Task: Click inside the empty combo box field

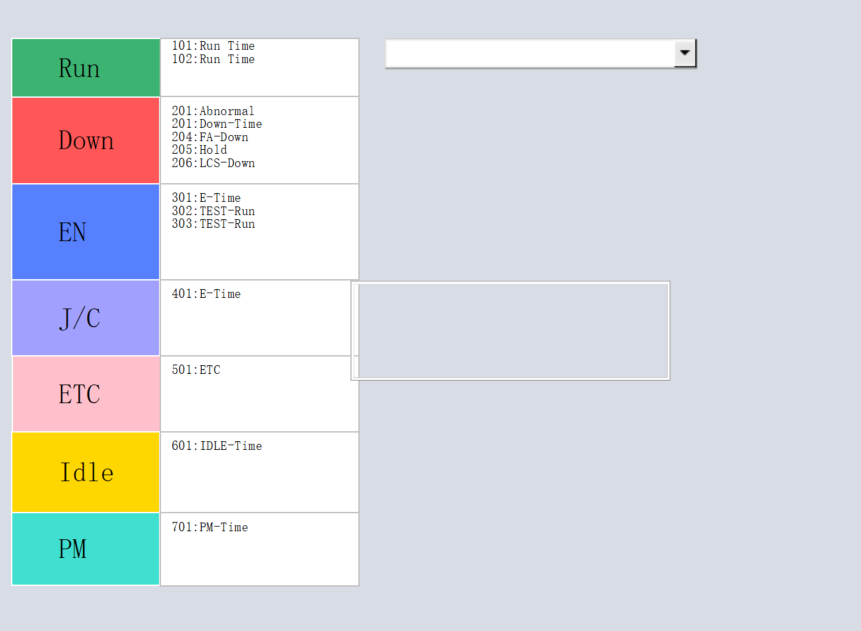Action: (x=529, y=53)
